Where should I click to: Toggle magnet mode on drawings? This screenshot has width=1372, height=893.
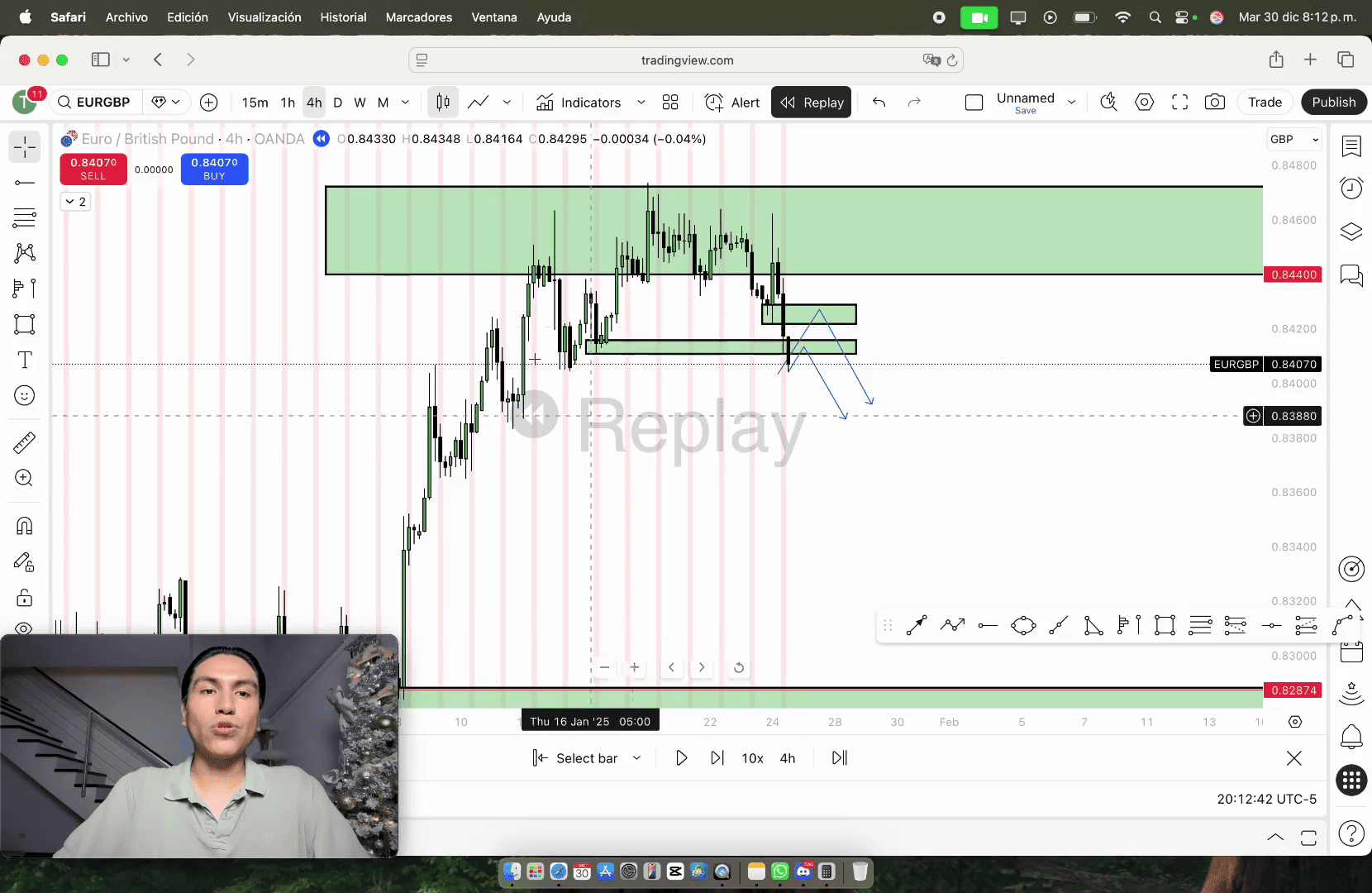(24, 526)
